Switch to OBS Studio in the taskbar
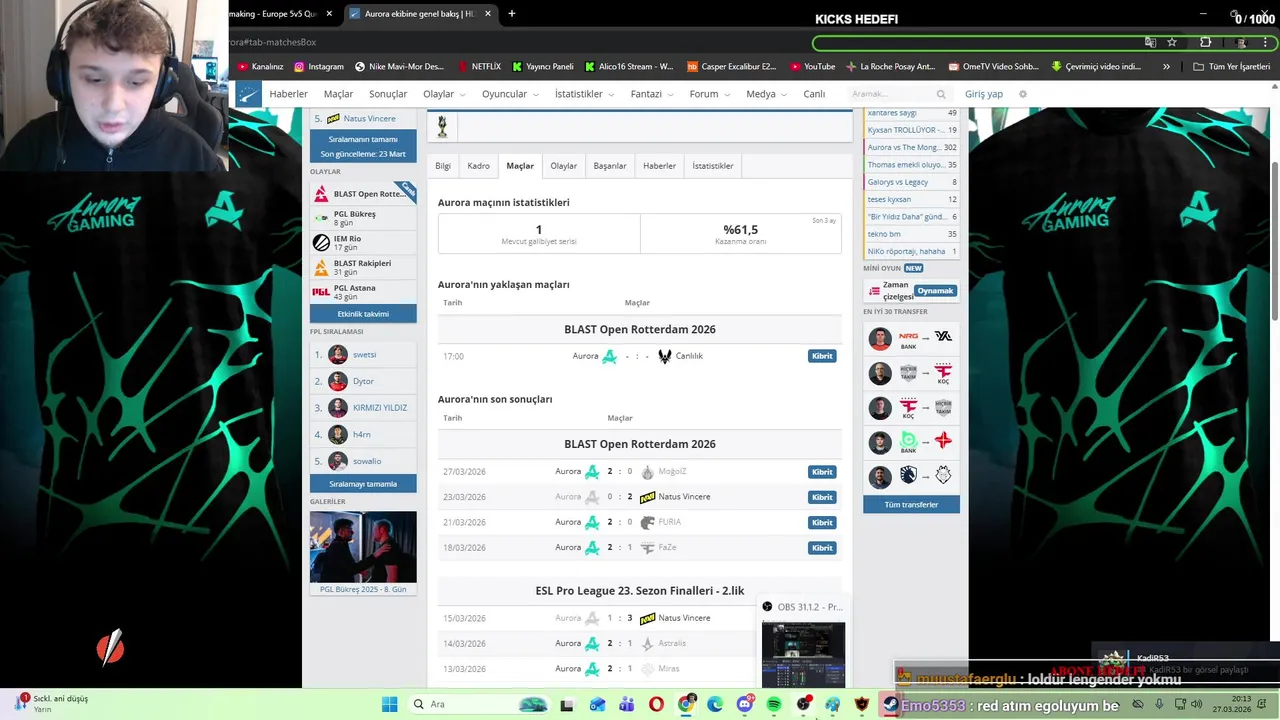Image resolution: width=1280 pixels, height=720 pixels. click(803, 704)
